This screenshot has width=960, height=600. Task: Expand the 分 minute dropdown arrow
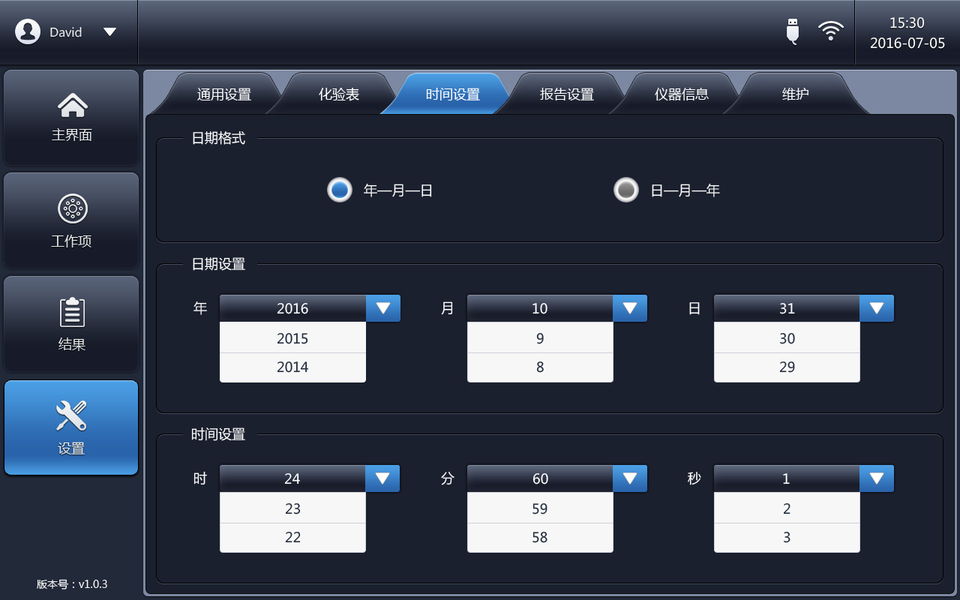630,479
